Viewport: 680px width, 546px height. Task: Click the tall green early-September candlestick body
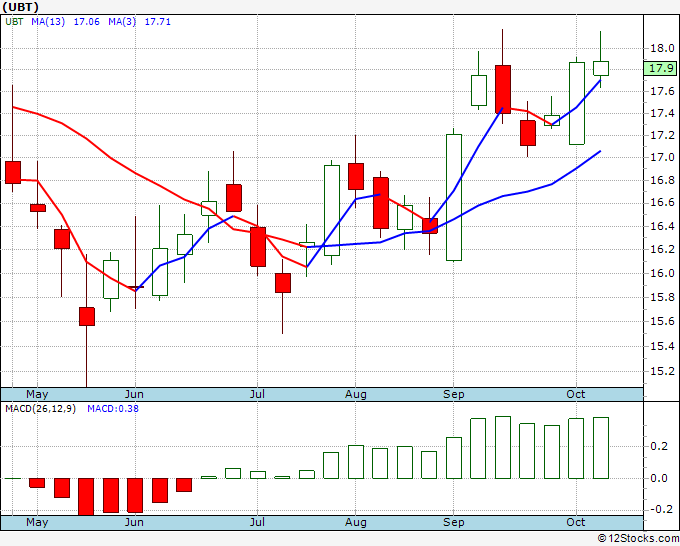(x=454, y=197)
